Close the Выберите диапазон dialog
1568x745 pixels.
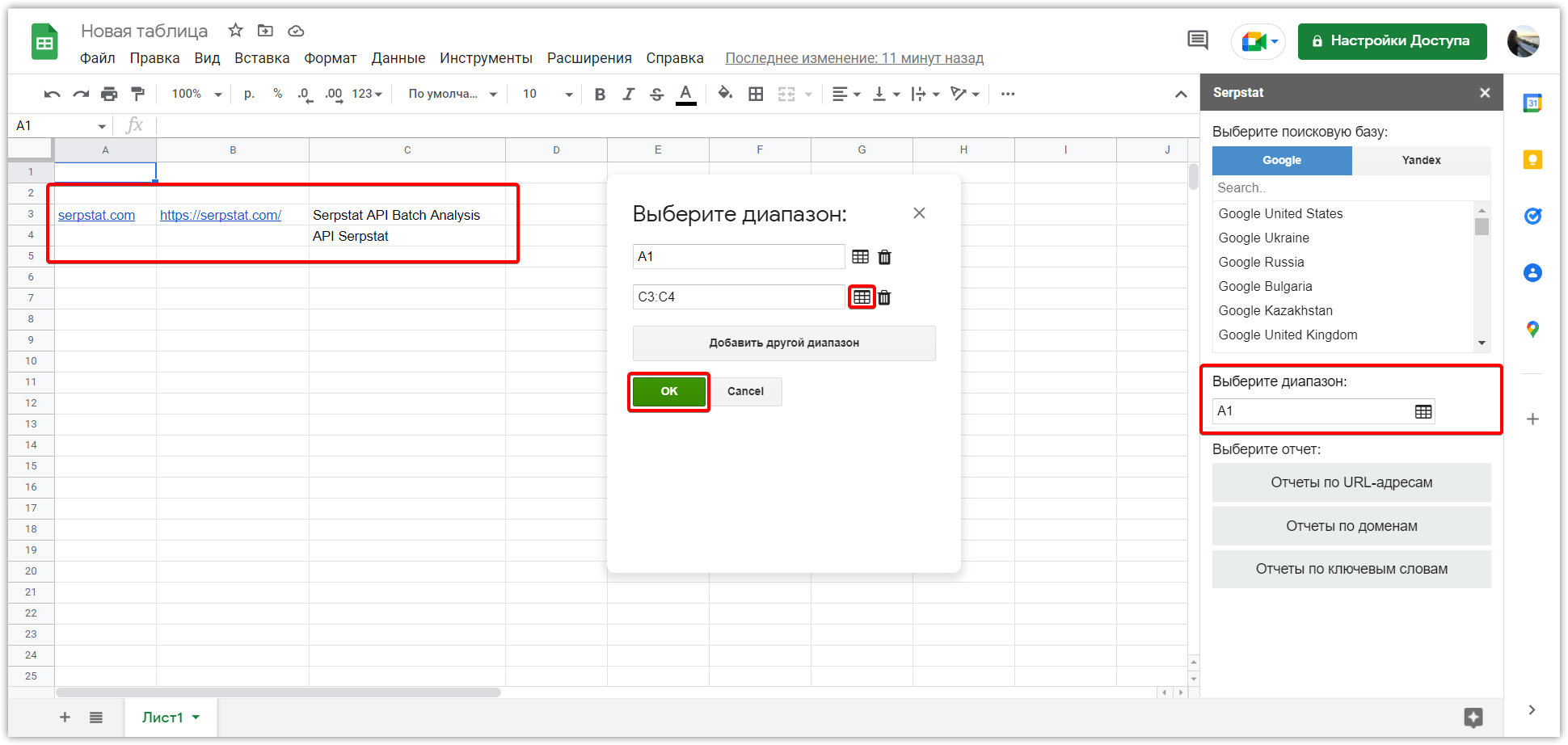[919, 213]
